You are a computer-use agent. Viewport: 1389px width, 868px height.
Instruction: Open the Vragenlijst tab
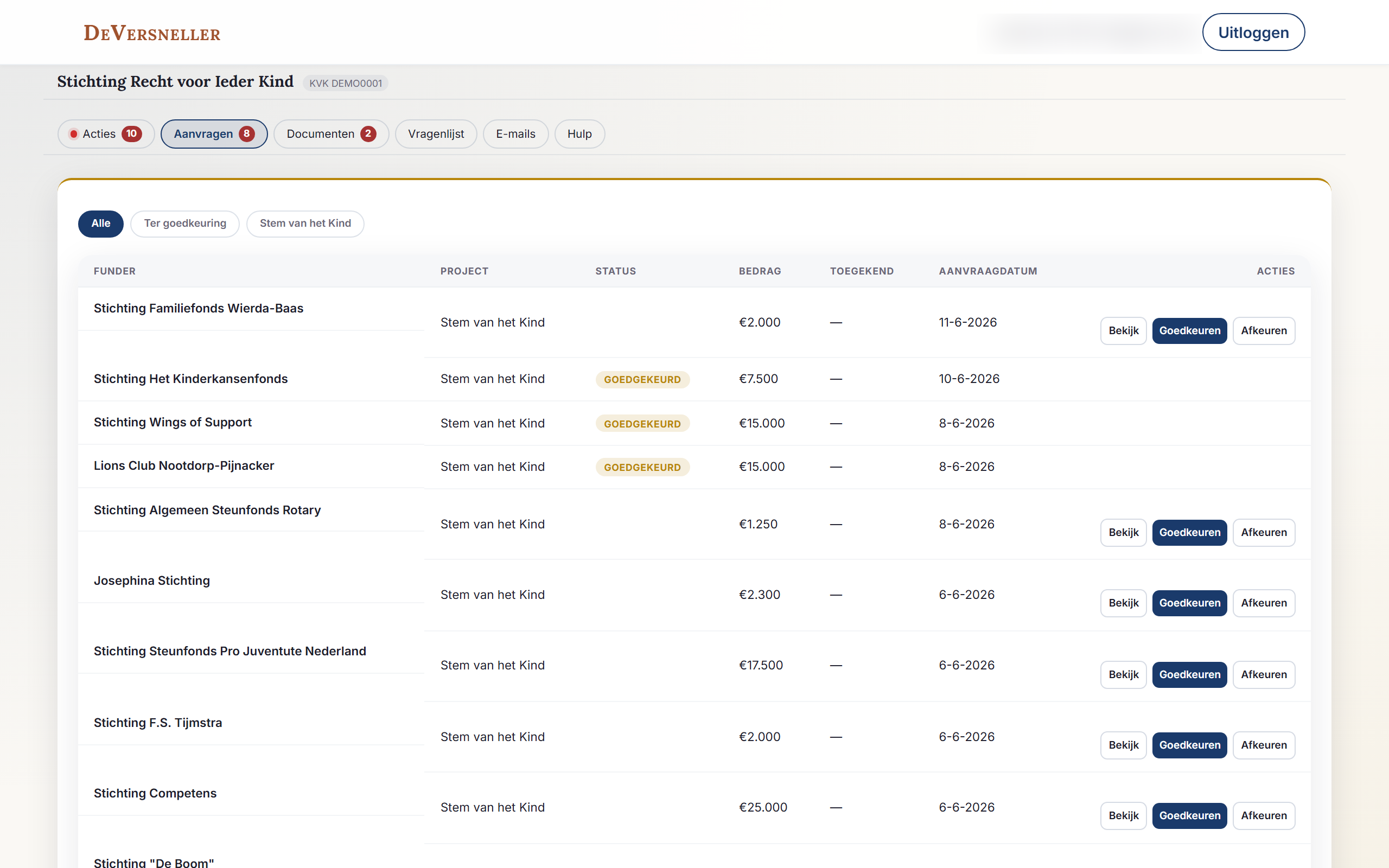coord(436,134)
